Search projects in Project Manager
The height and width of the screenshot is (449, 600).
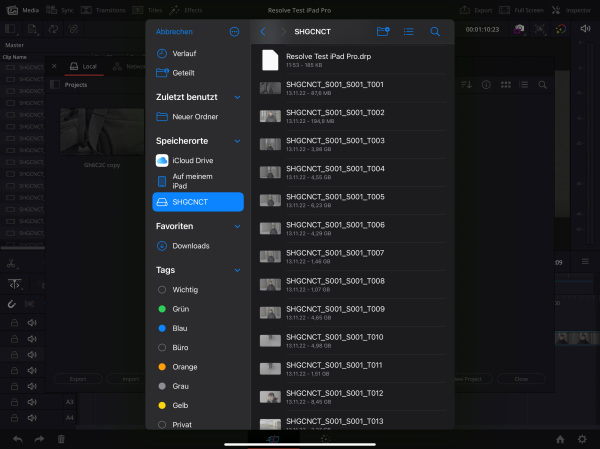pos(542,85)
